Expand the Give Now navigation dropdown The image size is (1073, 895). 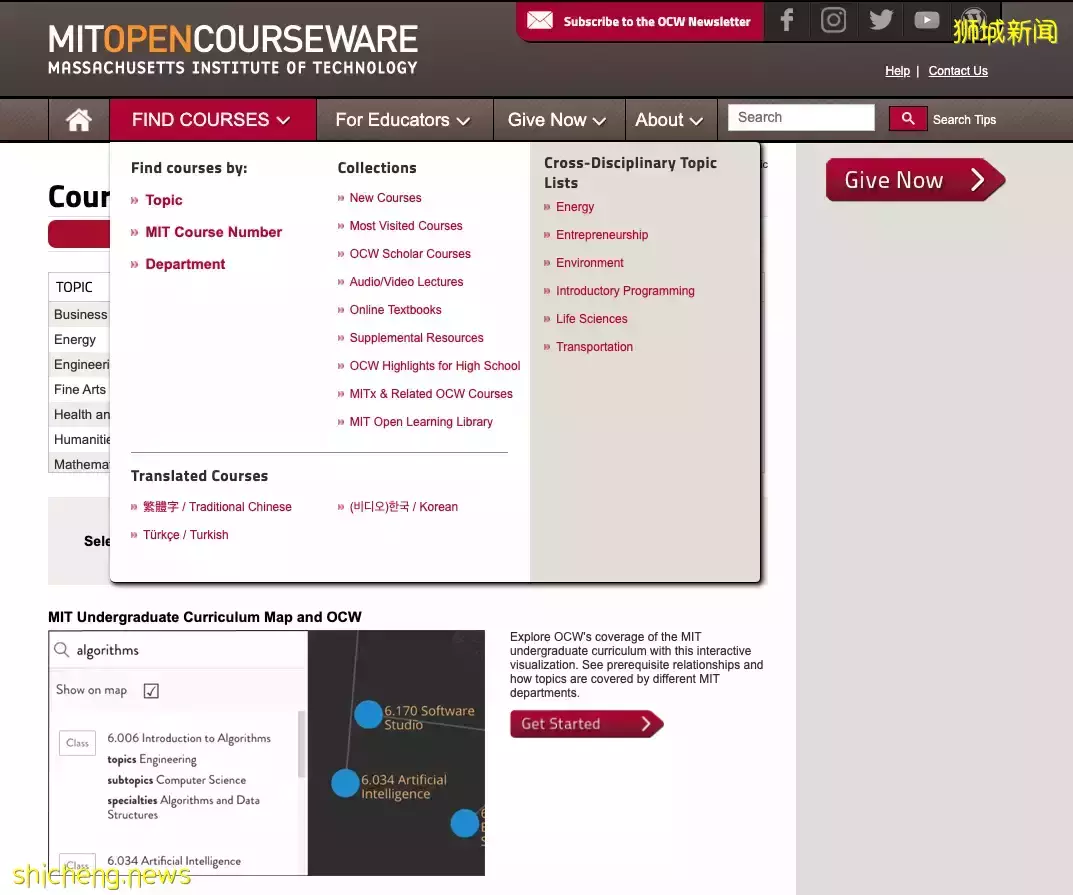tap(557, 120)
